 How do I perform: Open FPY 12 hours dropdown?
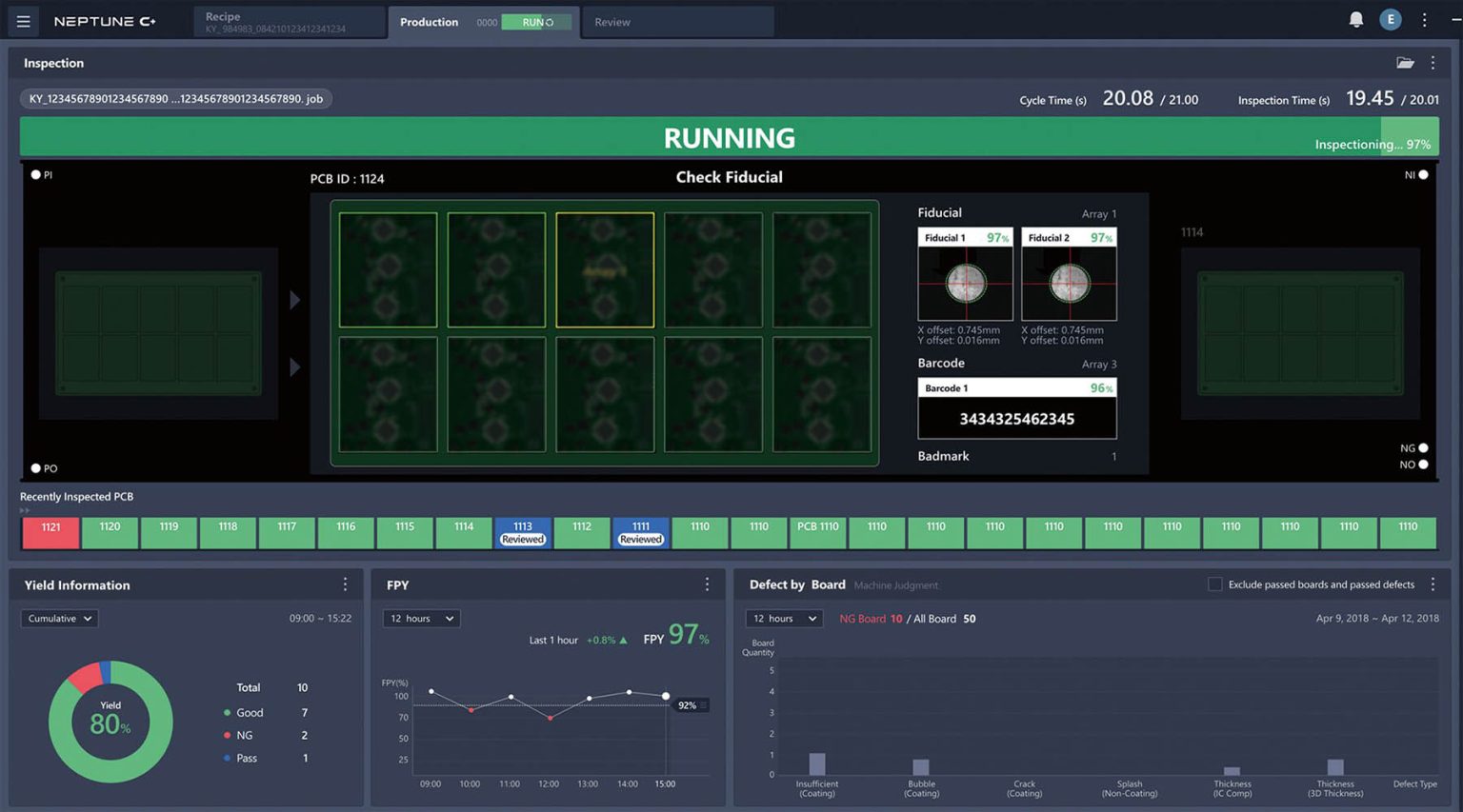click(421, 619)
